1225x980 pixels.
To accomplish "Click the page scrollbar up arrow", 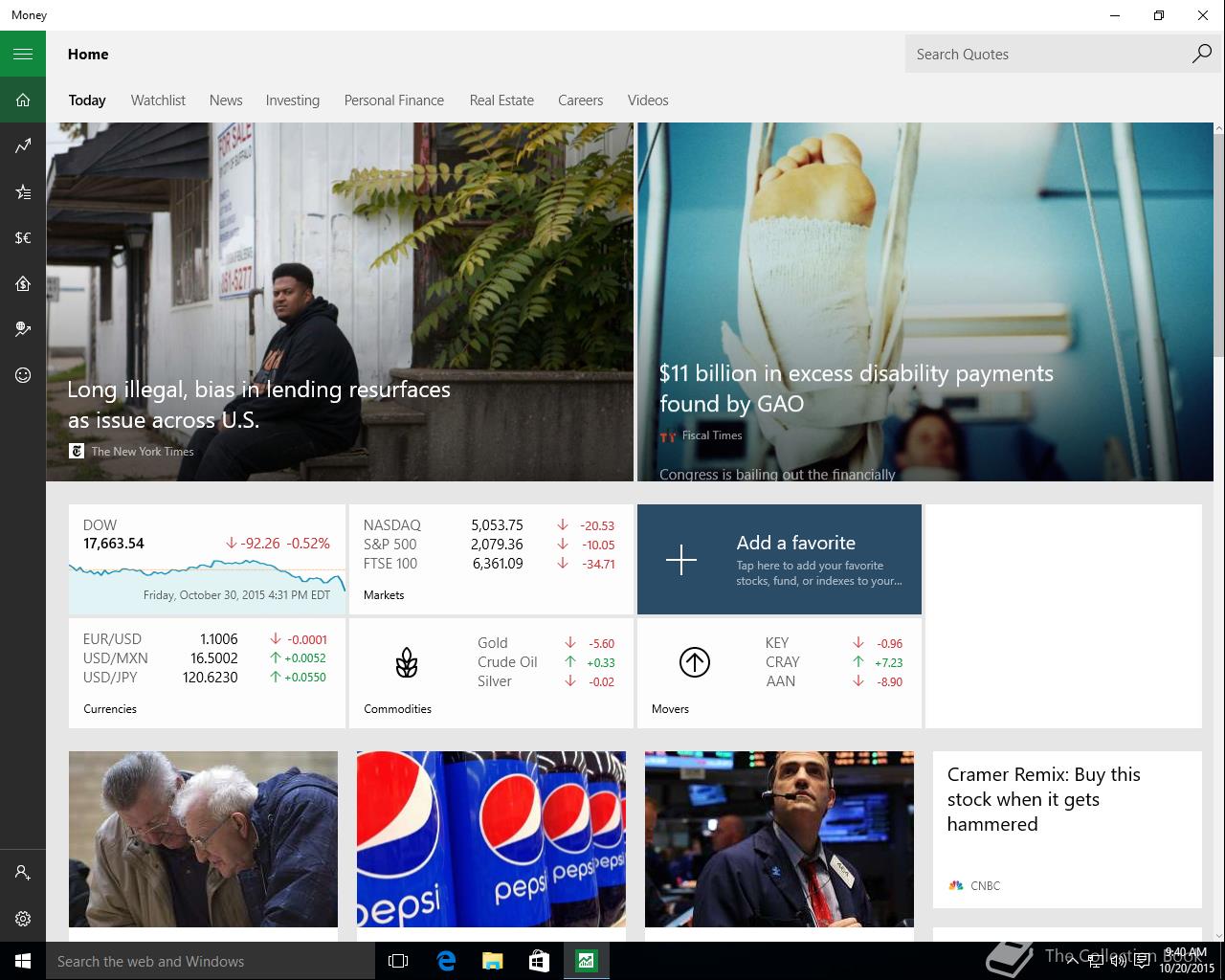I will click(1219, 128).
